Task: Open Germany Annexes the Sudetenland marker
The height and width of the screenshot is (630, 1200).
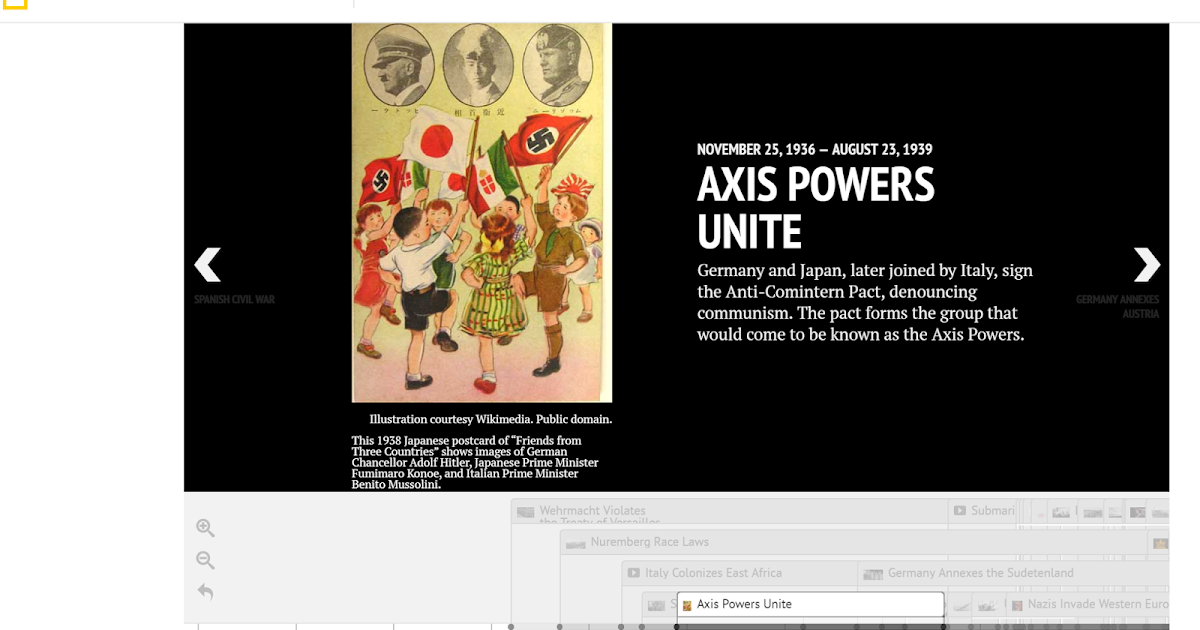Action: (1013, 574)
